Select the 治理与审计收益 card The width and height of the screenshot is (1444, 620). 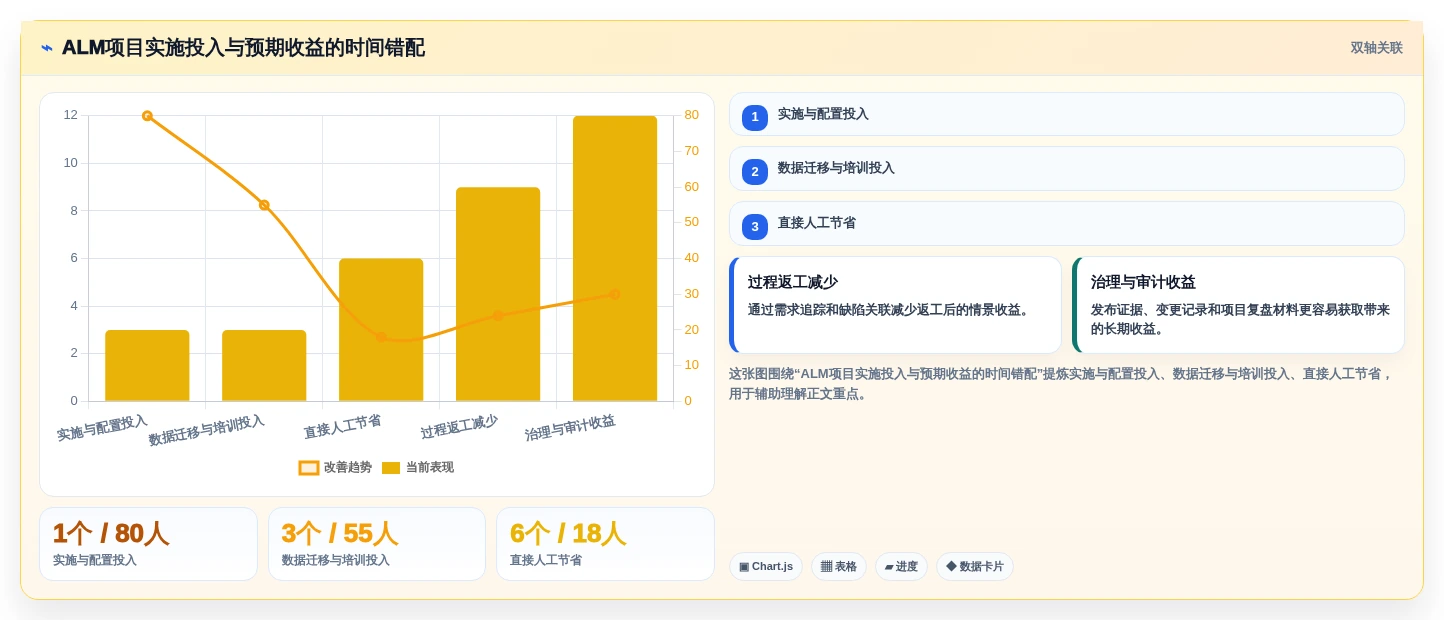[x=1238, y=305]
